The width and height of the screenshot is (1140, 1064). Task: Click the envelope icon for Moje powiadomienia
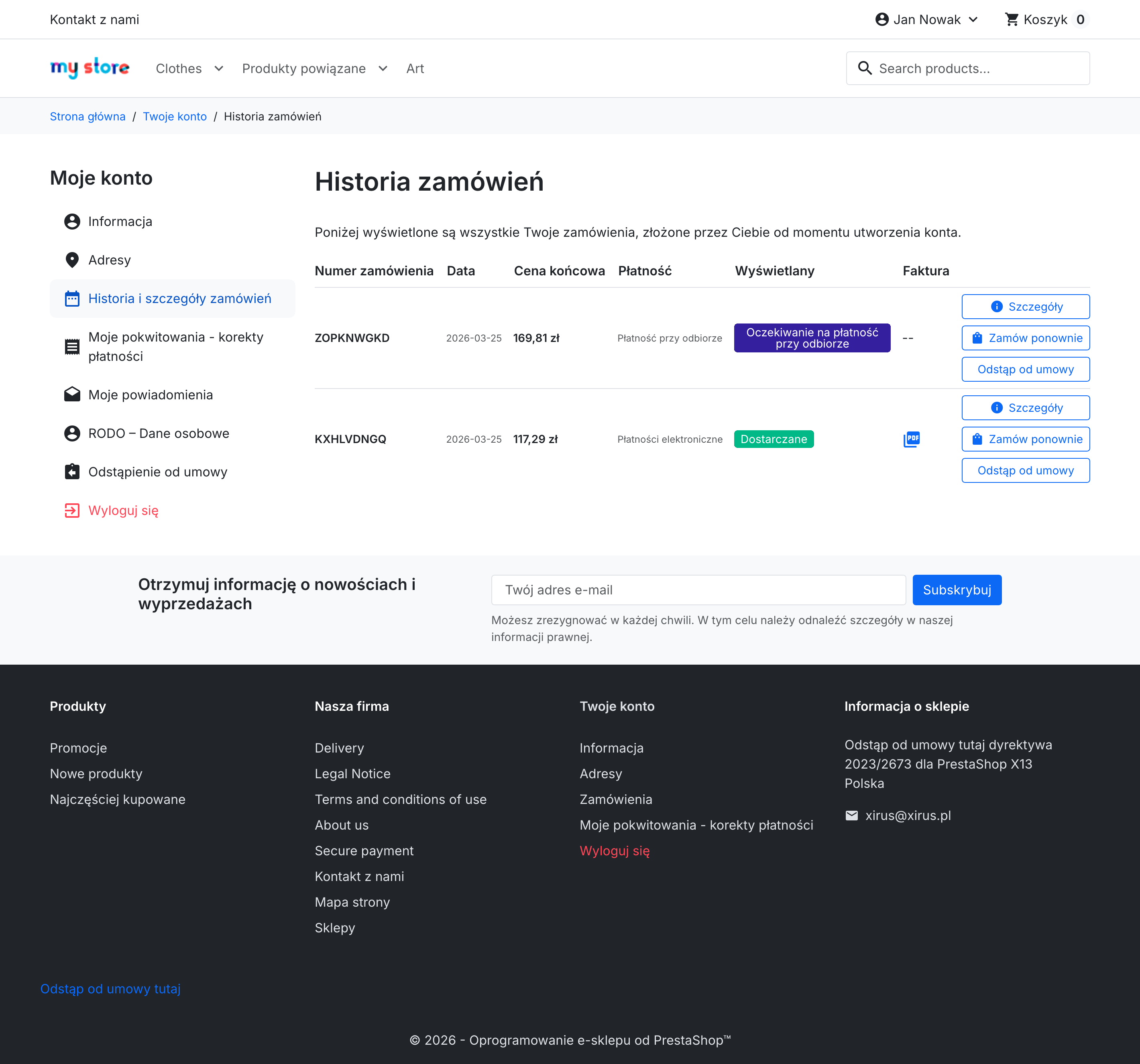[x=72, y=395]
